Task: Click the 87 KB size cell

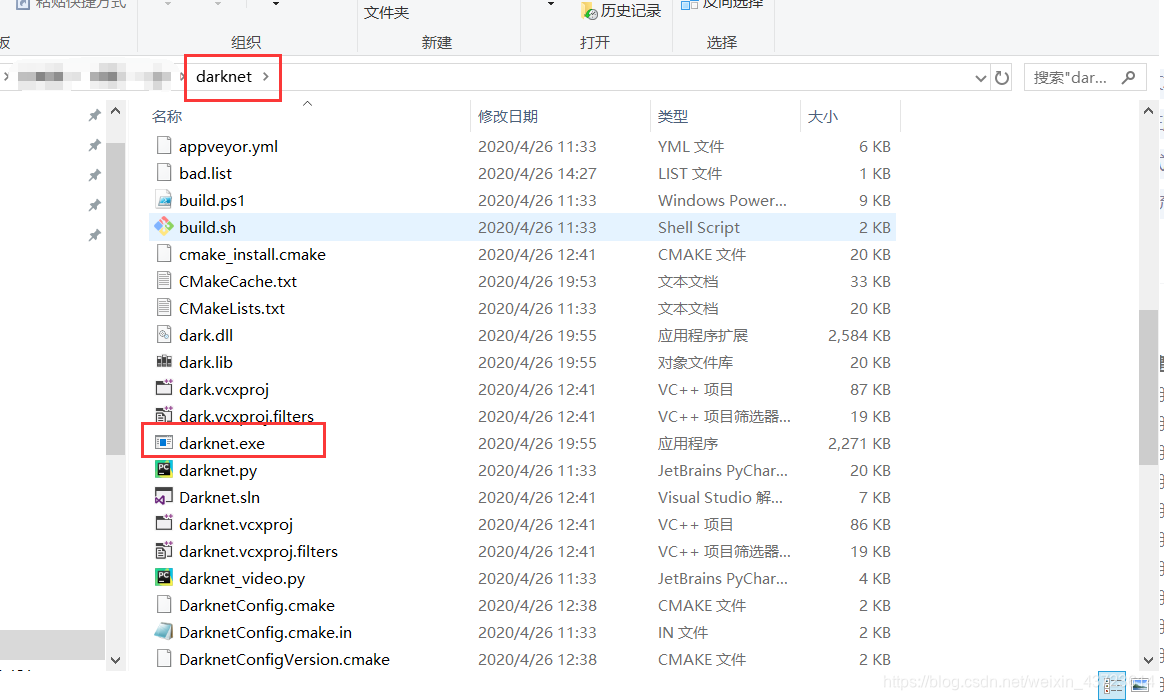Action: pyautogui.click(x=871, y=389)
